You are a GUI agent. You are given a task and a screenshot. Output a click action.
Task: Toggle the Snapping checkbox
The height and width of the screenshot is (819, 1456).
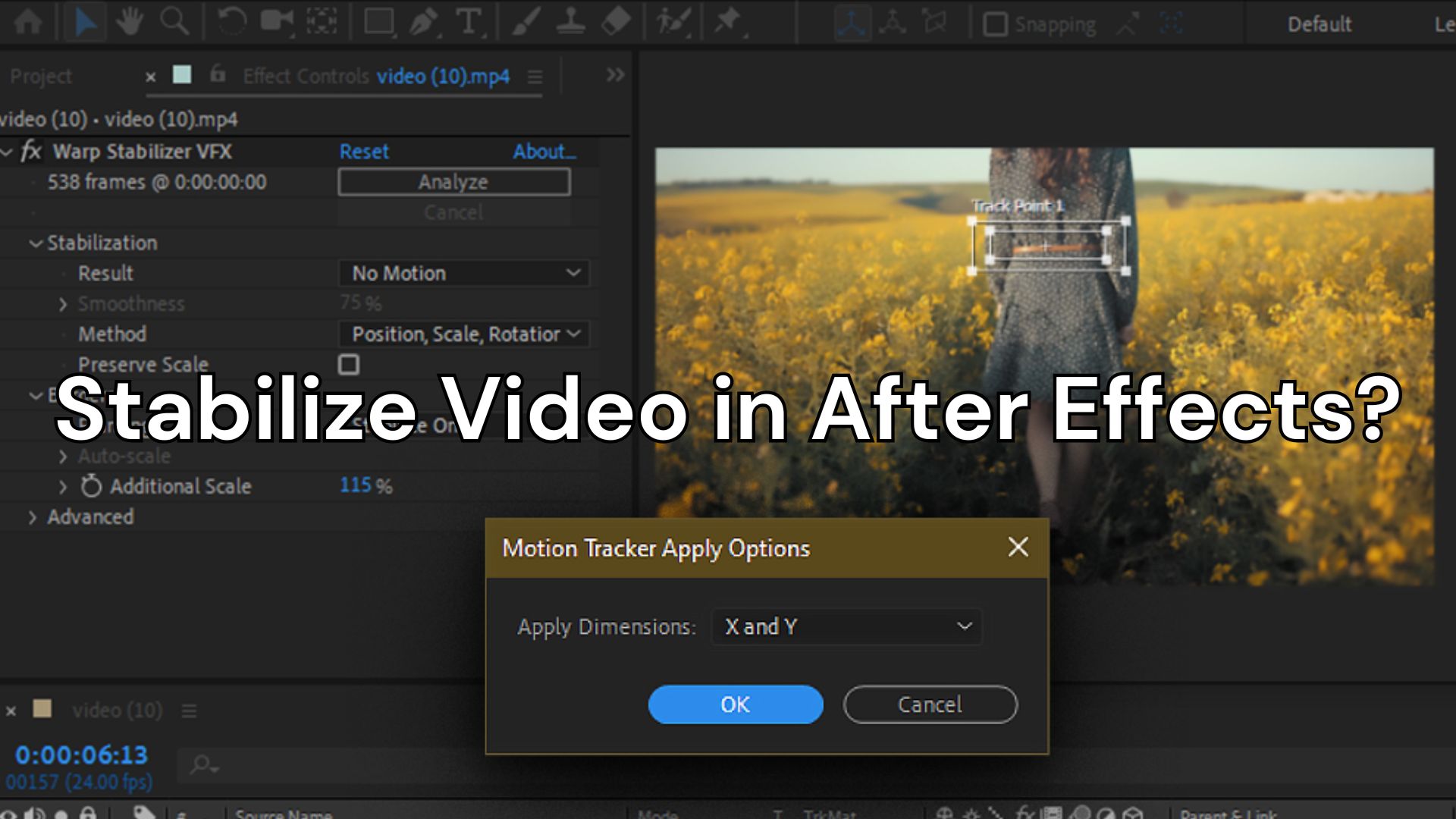click(995, 24)
